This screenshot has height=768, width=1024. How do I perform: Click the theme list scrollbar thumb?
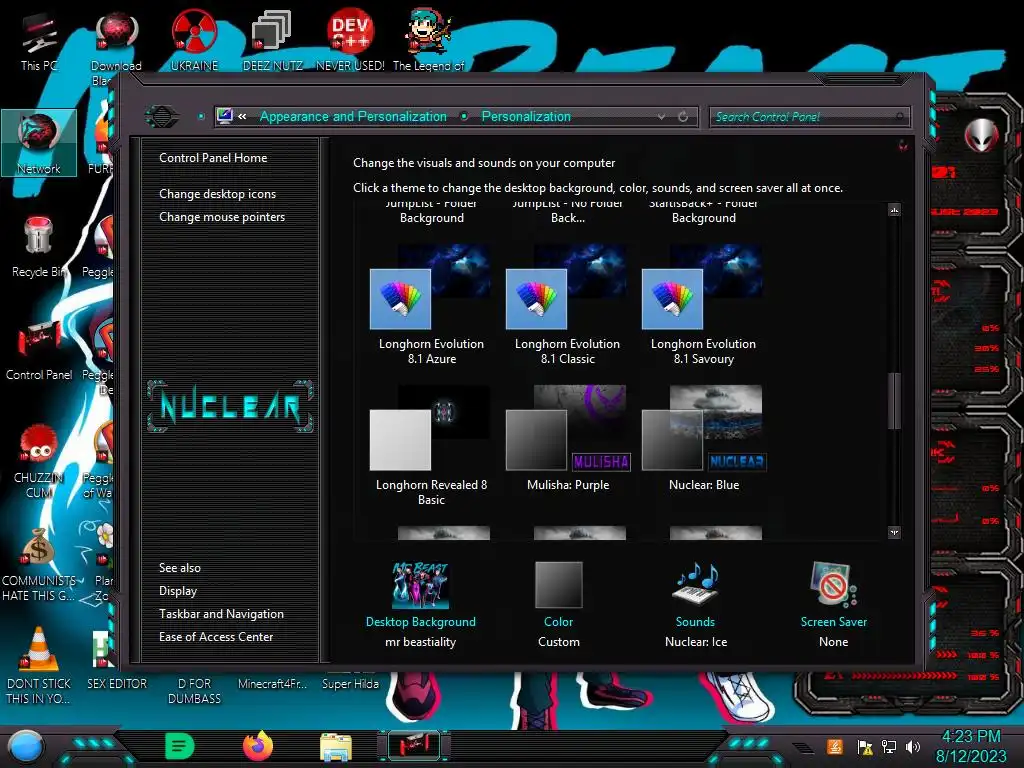(895, 401)
